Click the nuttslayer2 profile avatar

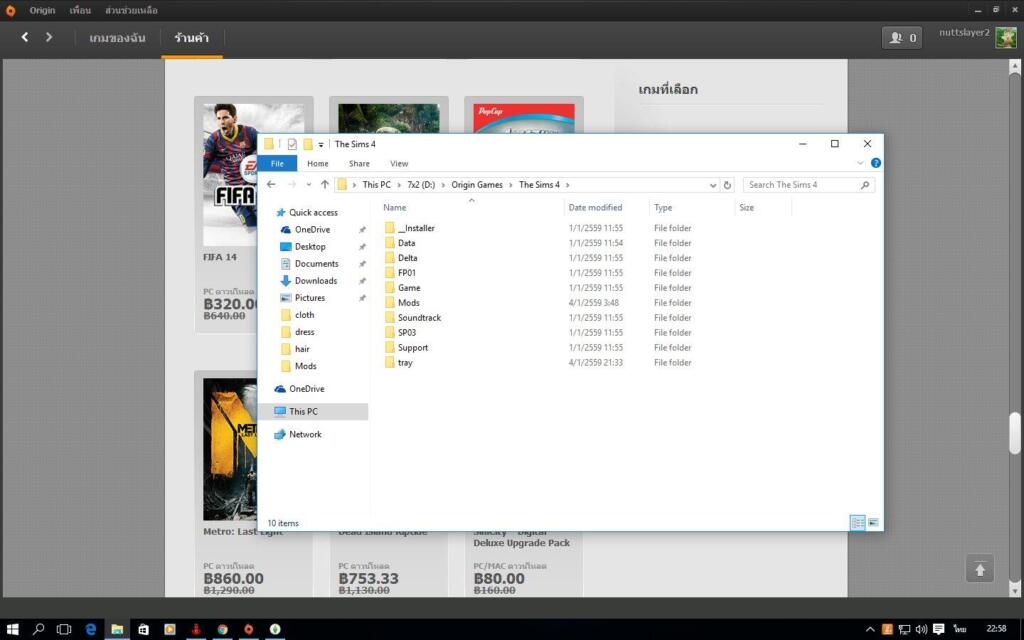(1006, 38)
